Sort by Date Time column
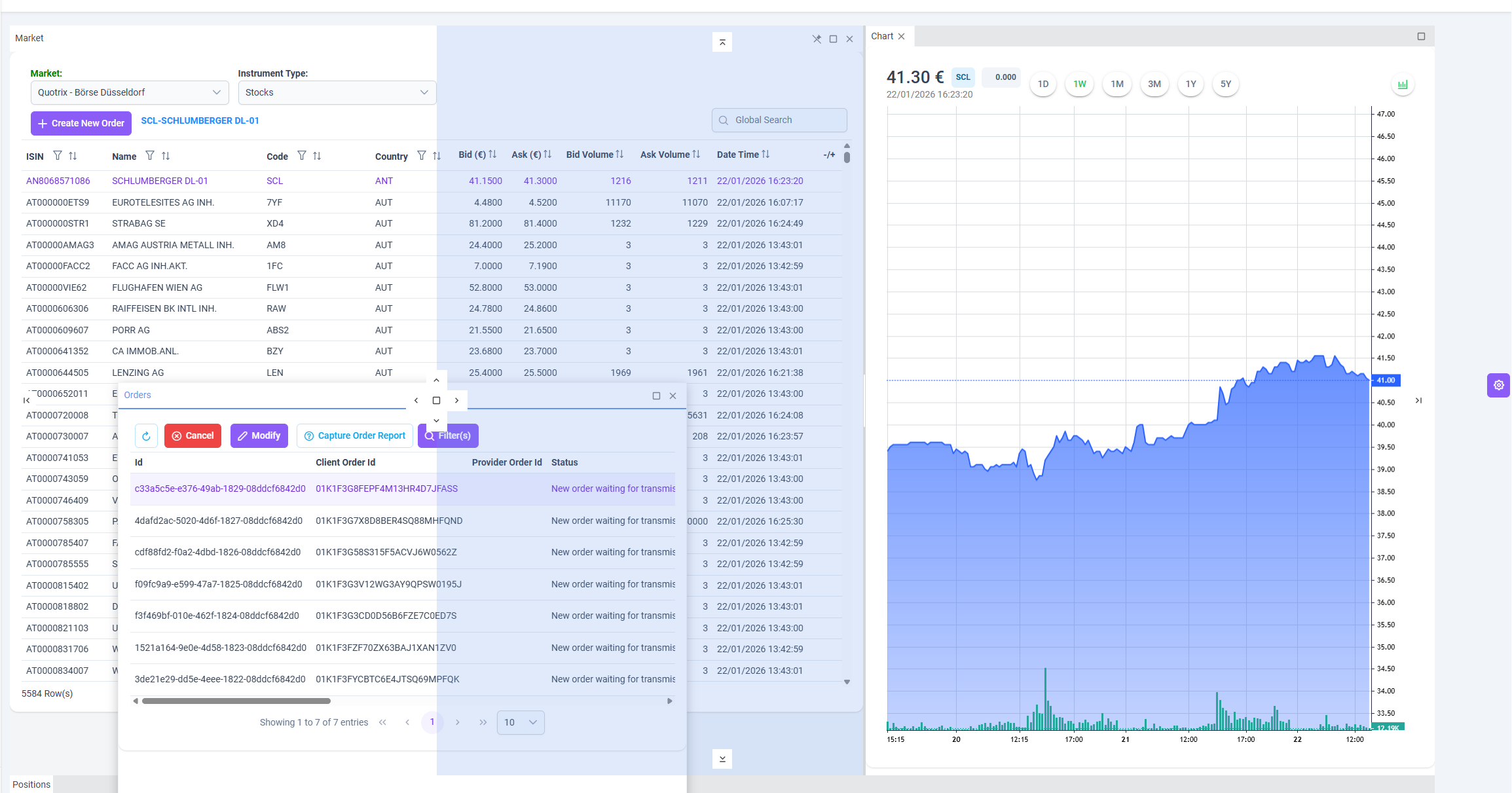The image size is (1512, 793). click(x=765, y=155)
